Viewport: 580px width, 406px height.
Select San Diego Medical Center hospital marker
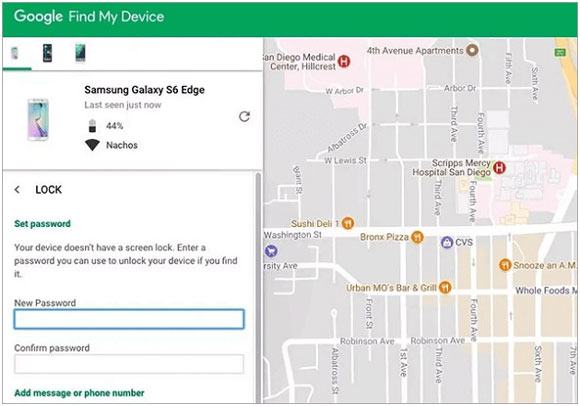pyautogui.click(x=344, y=61)
